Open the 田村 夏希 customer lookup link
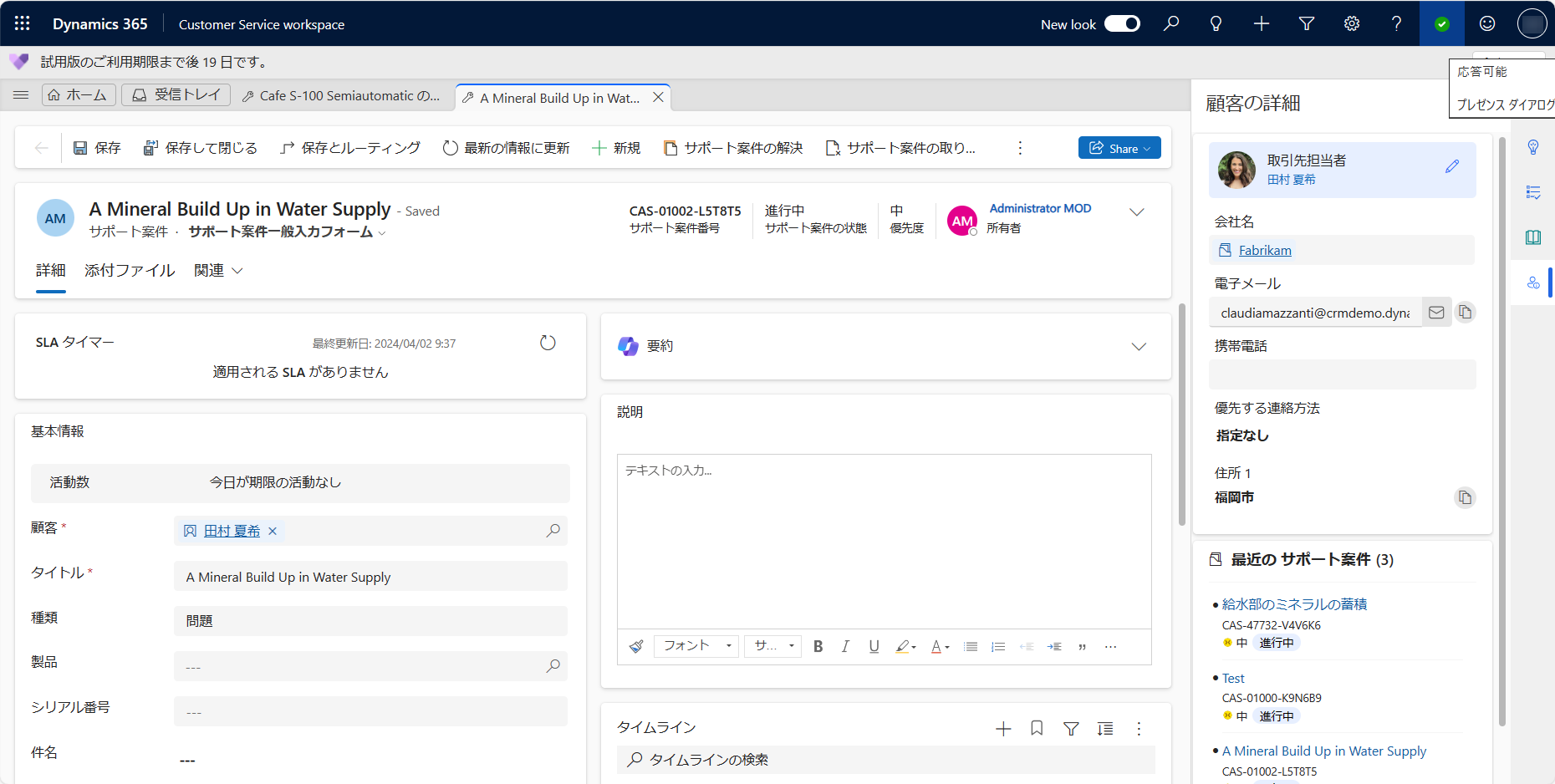Image resolution: width=1555 pixels, height=784 pixels. coord(232,531)
